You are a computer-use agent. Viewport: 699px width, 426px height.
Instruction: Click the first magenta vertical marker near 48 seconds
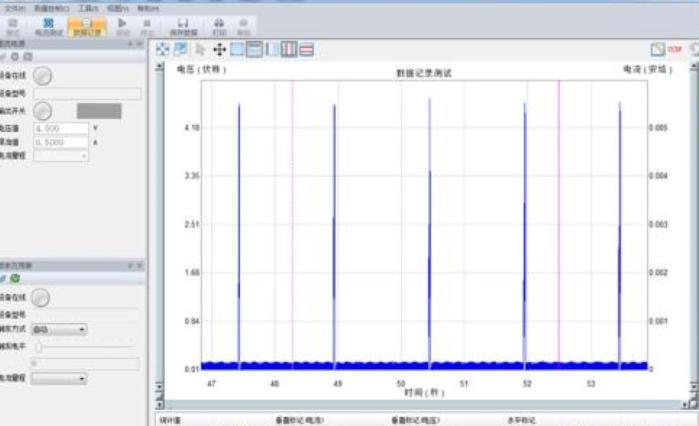pos(292,223)
